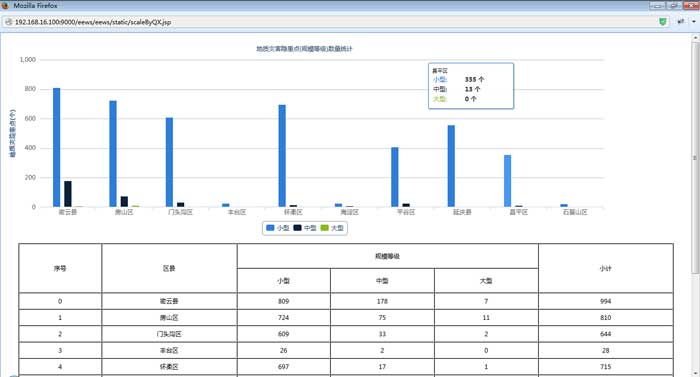Viewport: 700px width, 377px height.
Task: Click the icon right of the green shield
Action: coord(681,21)
